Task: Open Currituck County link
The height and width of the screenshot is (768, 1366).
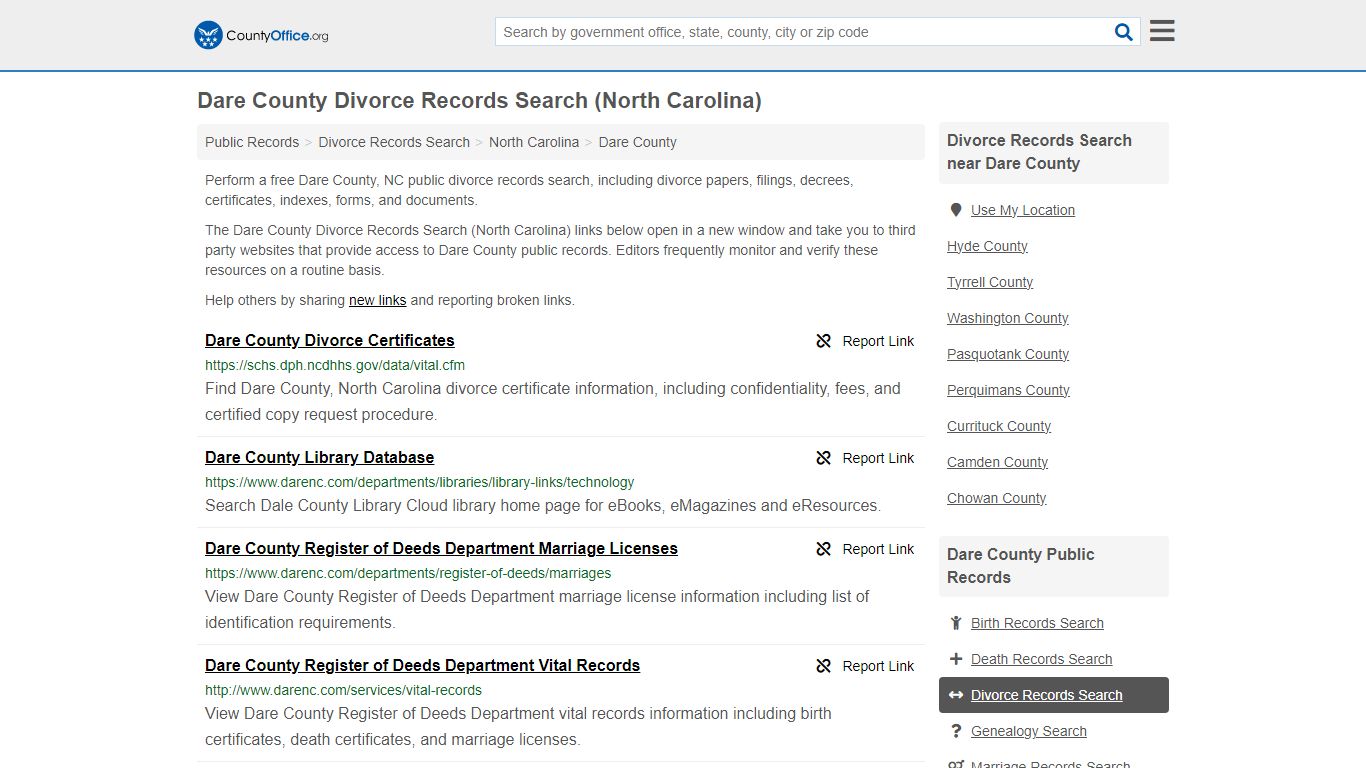Action: [999, 426]
